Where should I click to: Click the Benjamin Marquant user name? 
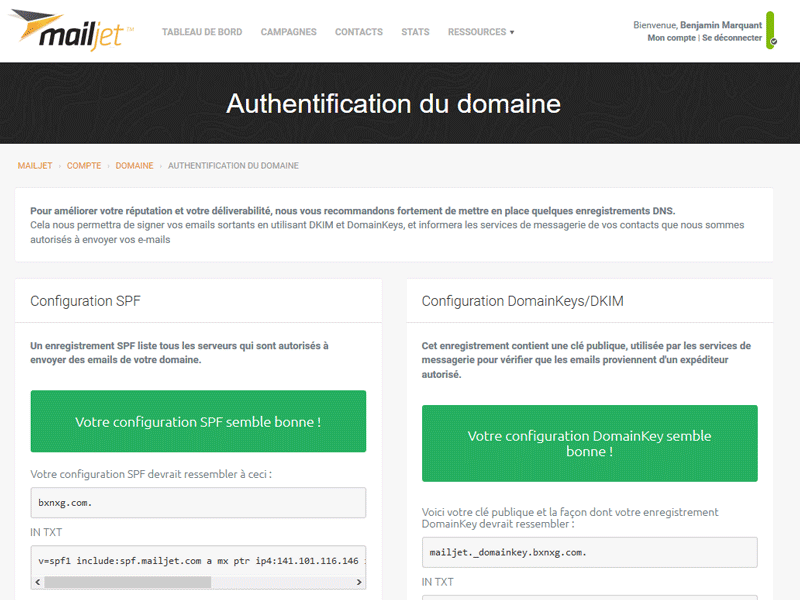[721, 25]
